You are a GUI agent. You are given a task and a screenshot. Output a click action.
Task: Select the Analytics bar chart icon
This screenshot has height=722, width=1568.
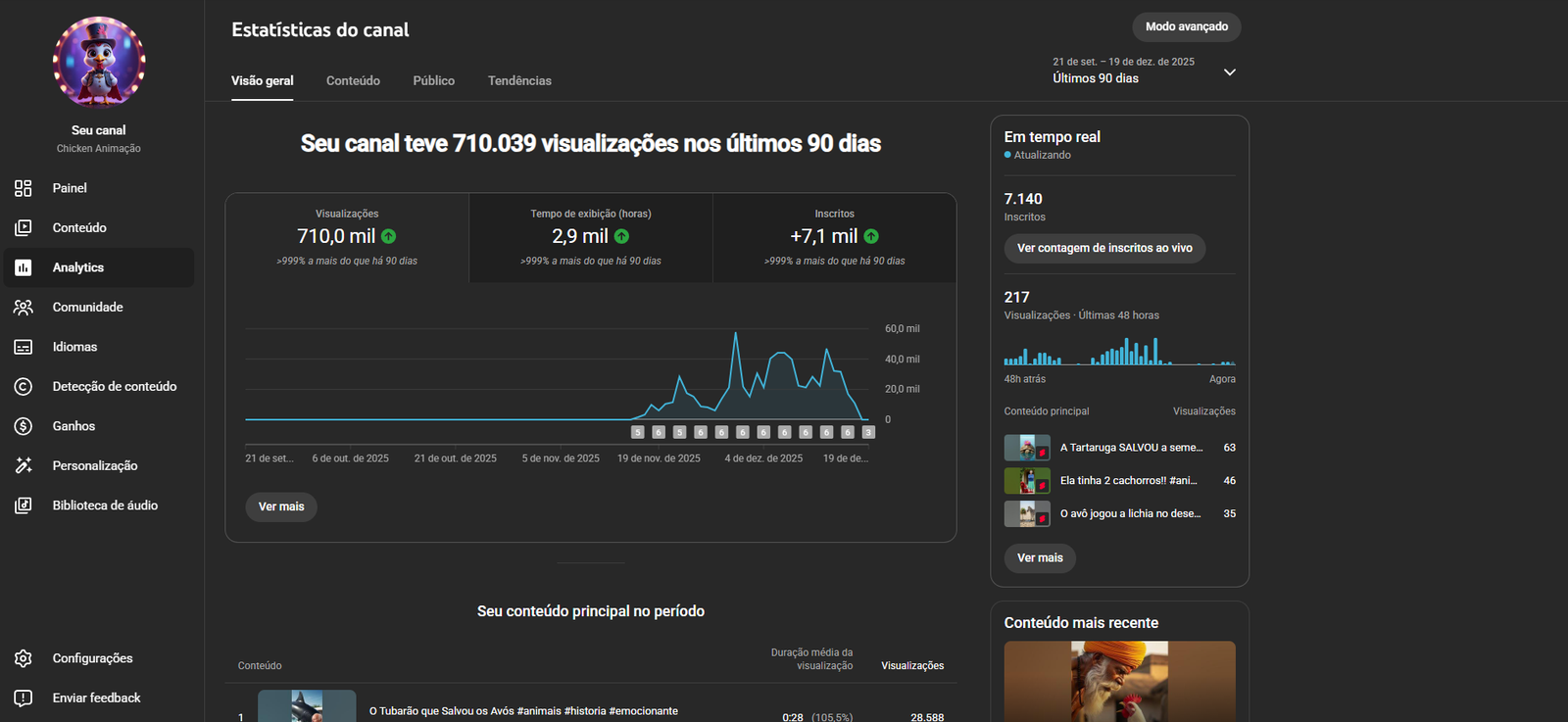pyautogui.click(x=24, y=267)
